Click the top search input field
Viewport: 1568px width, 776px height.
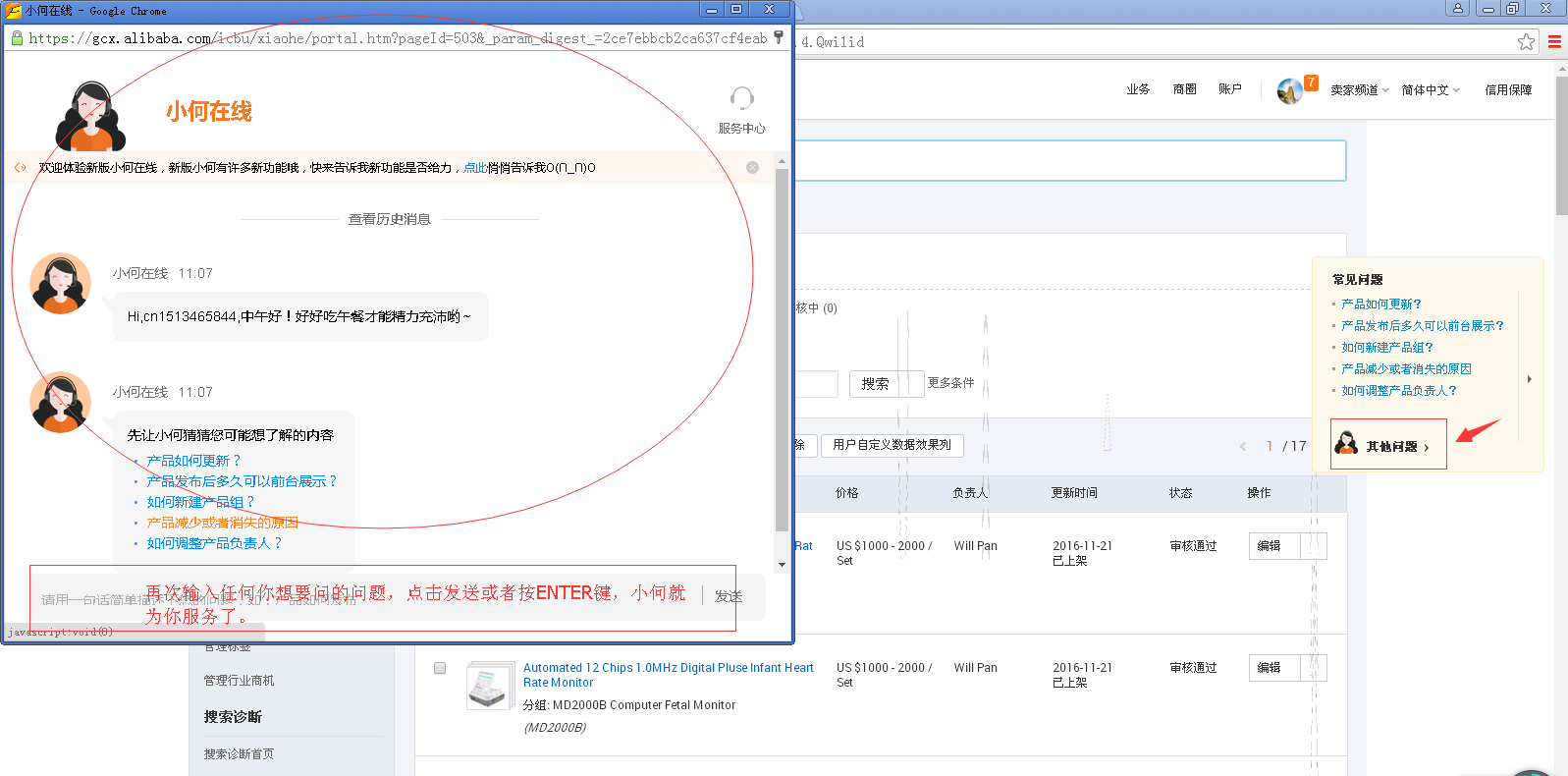coord(1070,160)
